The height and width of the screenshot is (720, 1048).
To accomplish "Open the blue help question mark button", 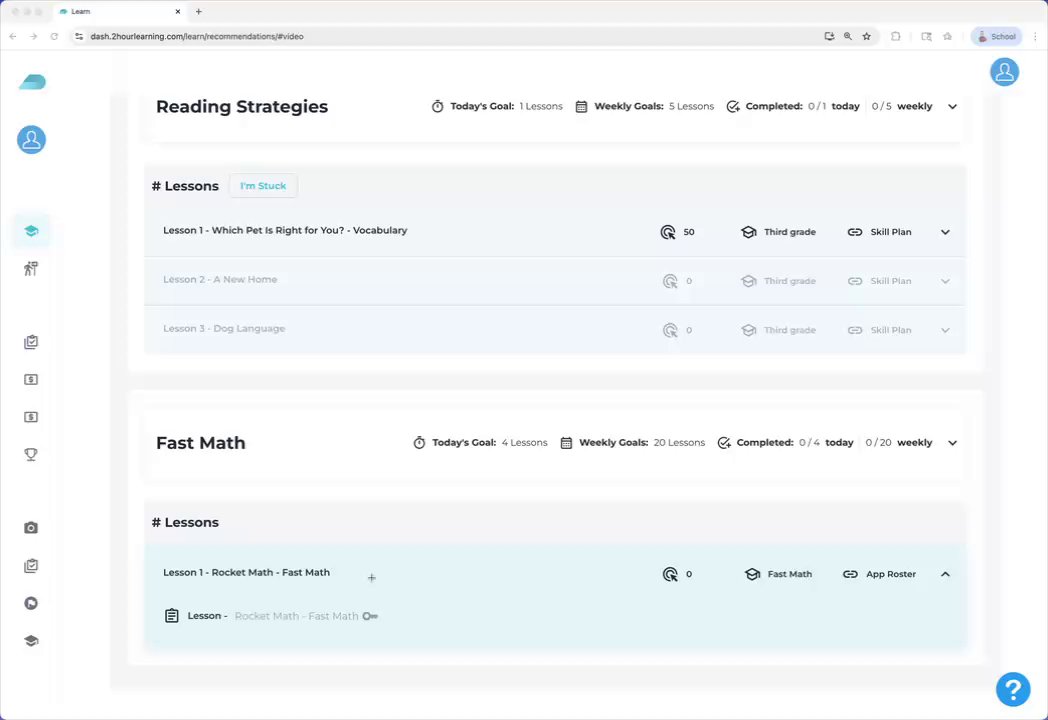I will click(1013, 688).
